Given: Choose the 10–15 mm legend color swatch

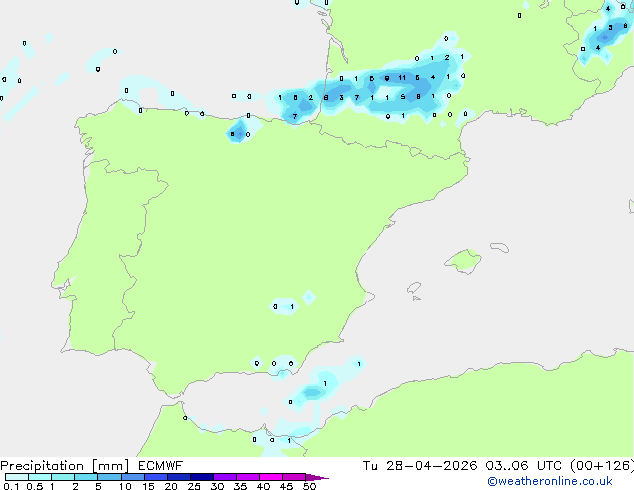Looking at the screenshot, I should (132, 477).
